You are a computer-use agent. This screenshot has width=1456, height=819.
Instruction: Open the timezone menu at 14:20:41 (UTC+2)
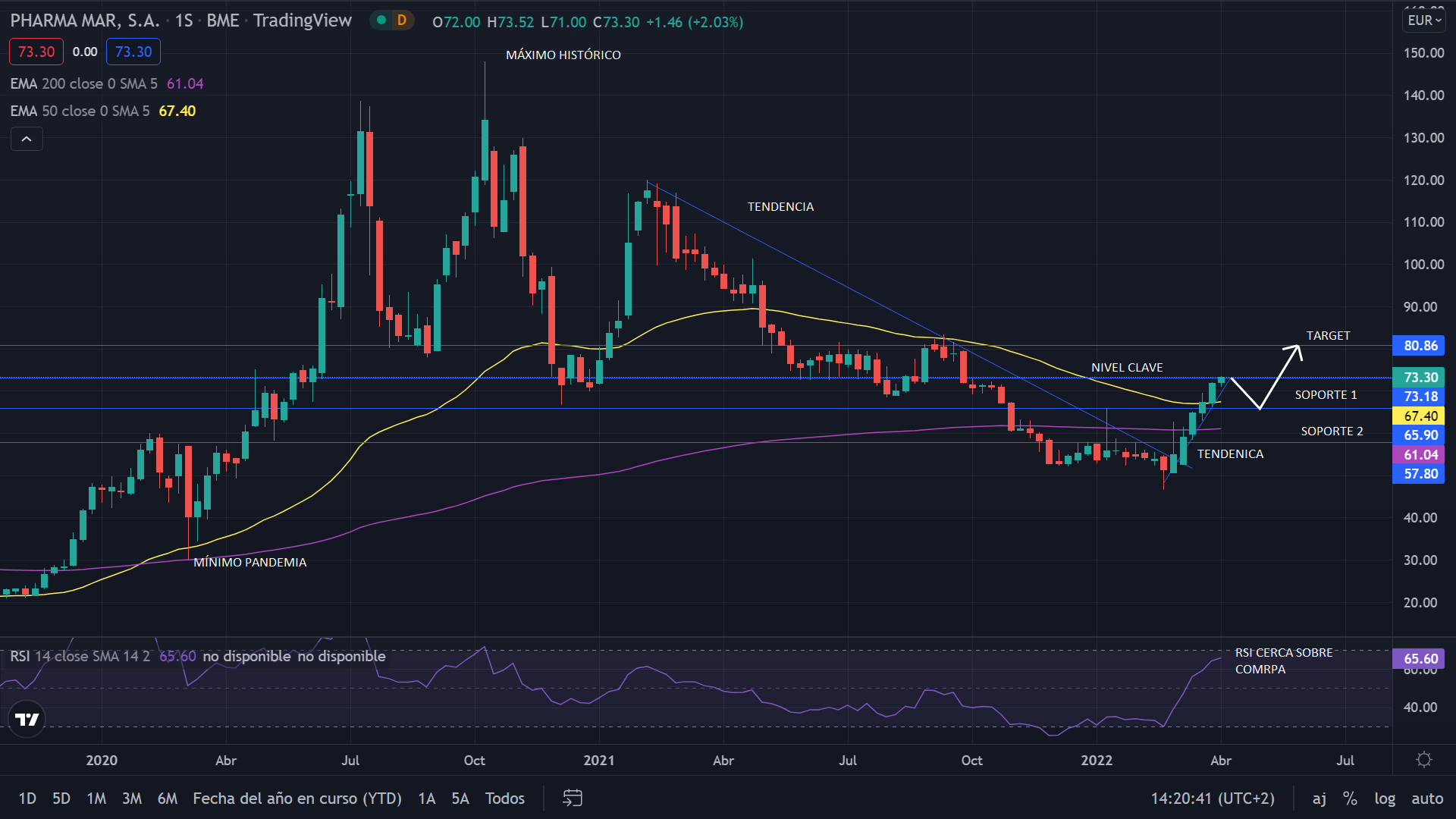click(1212, 798)
